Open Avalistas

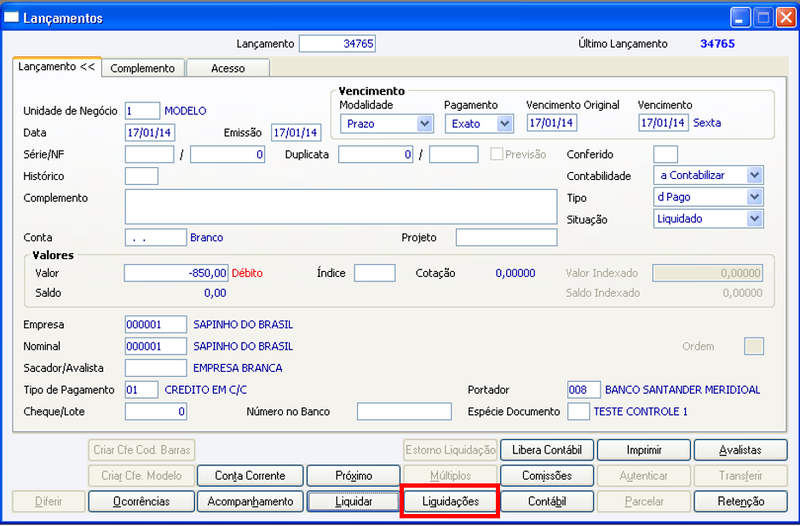click(x=740, y=450)
